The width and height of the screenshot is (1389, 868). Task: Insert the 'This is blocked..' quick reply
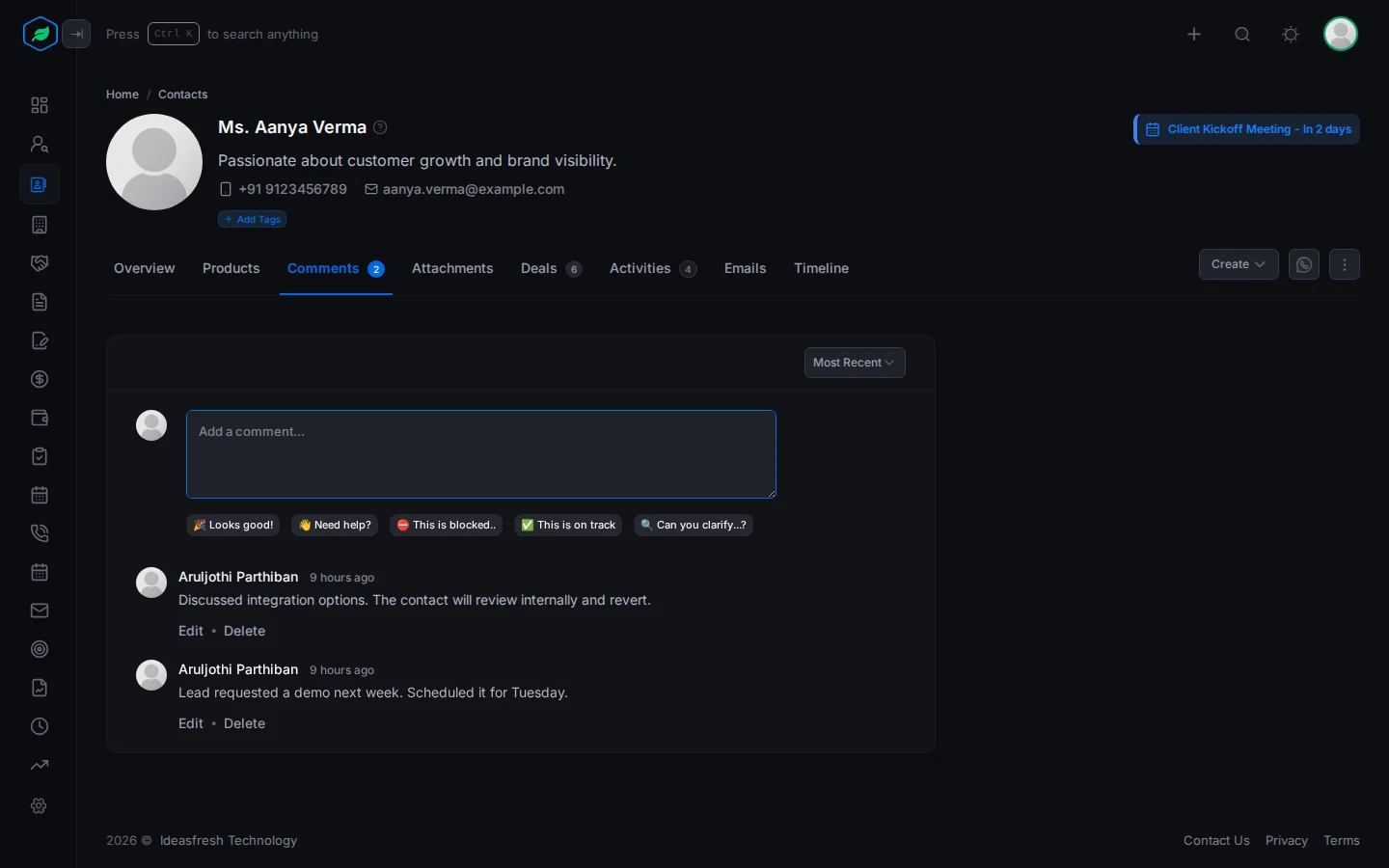click(446, 525)
